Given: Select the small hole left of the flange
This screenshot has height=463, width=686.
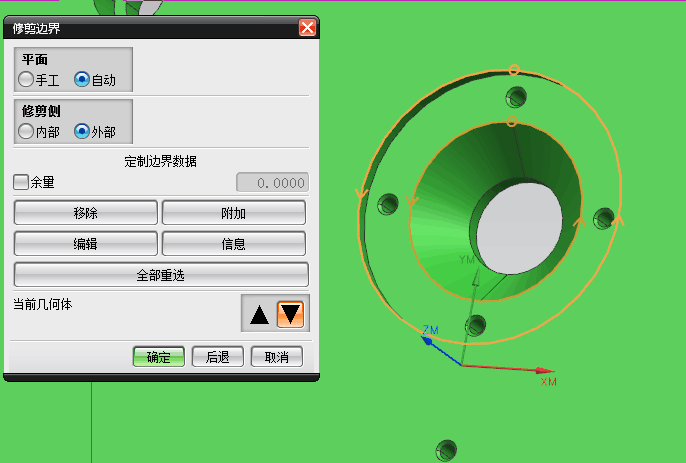Looking at the screenshot, I should click(388, 204).
